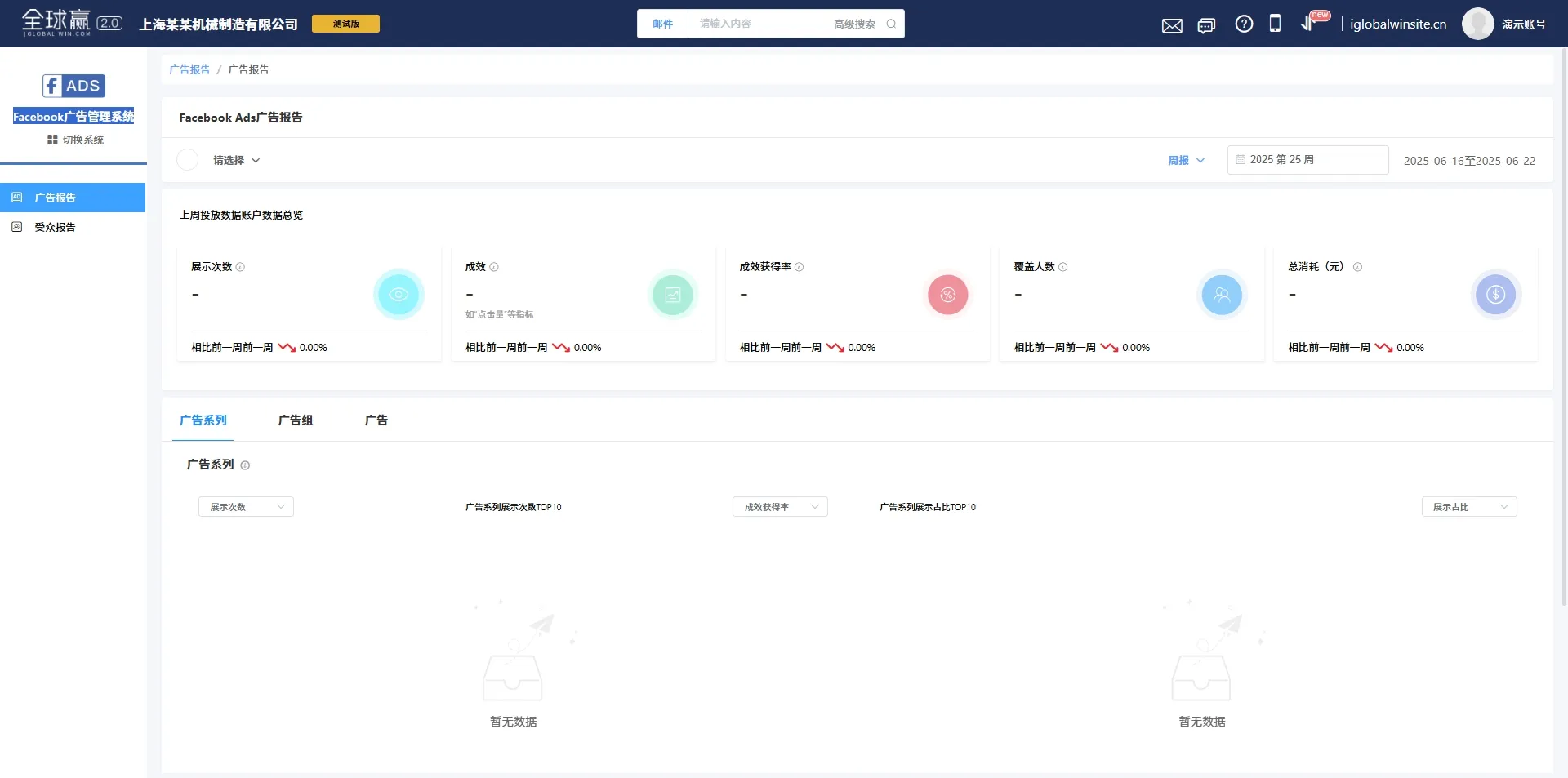Open the new notifications icon
The height and width of the screenshot is (778, 1568).
click(1309, 24)
